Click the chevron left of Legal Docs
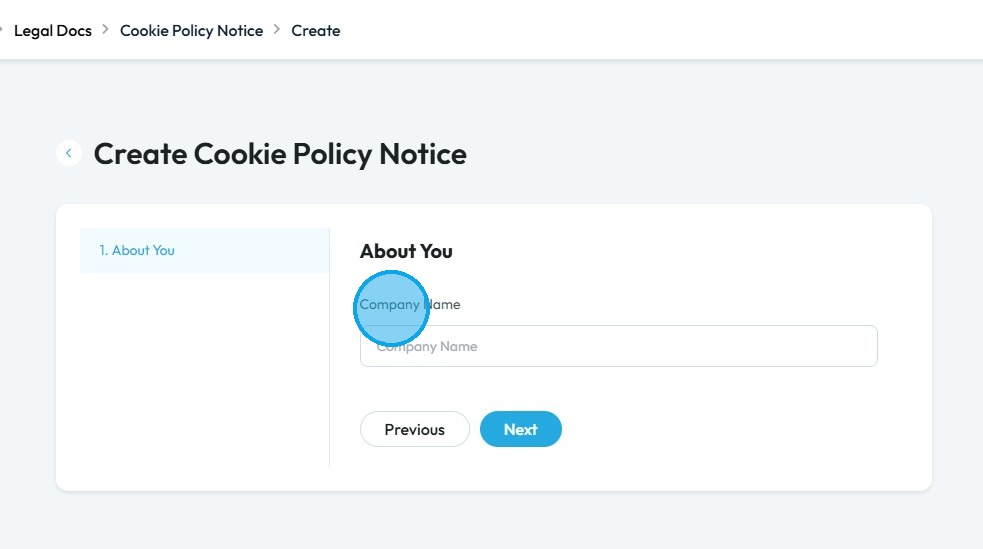This screenshot has height=549, width=983. point(2,30)
